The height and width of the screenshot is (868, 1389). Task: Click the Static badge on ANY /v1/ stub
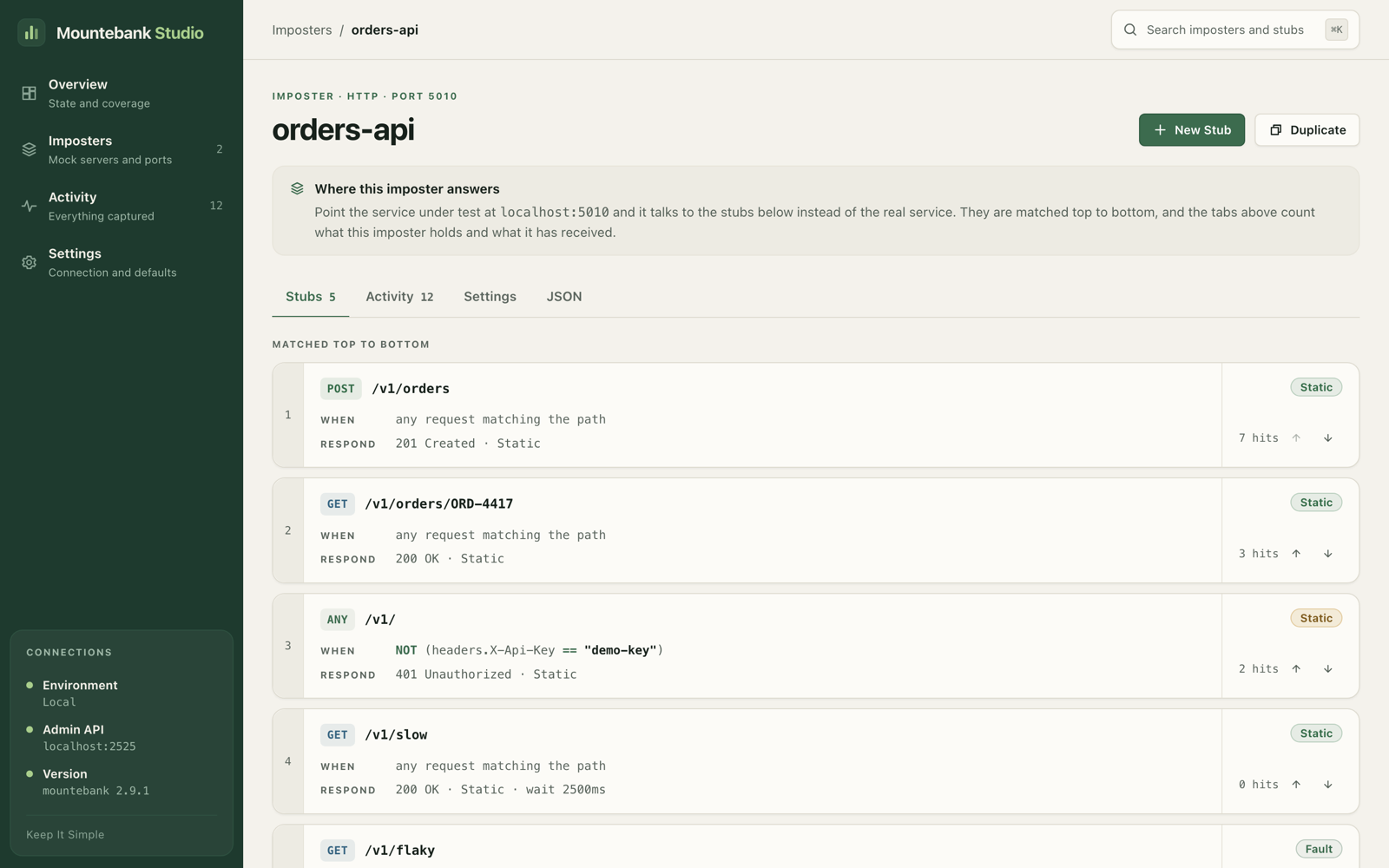click(1316, 618)
